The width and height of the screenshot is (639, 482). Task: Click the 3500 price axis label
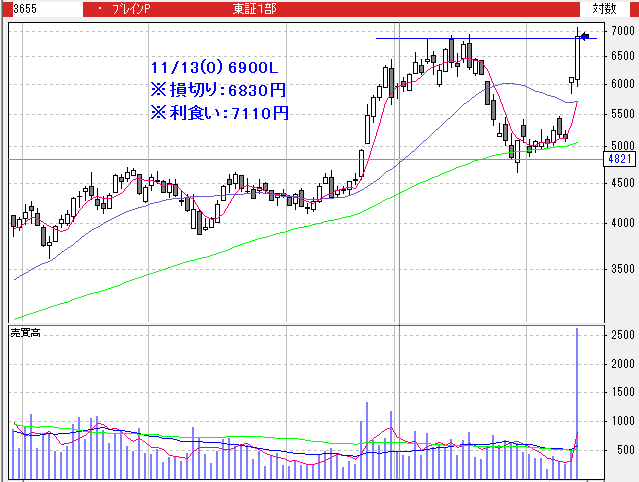pos(621,269)
